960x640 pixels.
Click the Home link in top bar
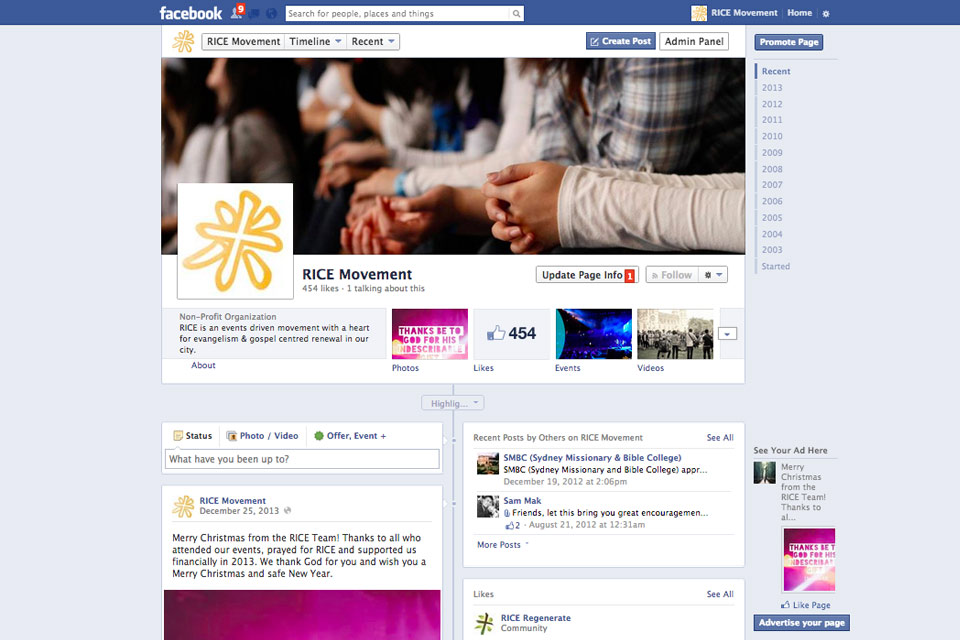pos(800,13)
